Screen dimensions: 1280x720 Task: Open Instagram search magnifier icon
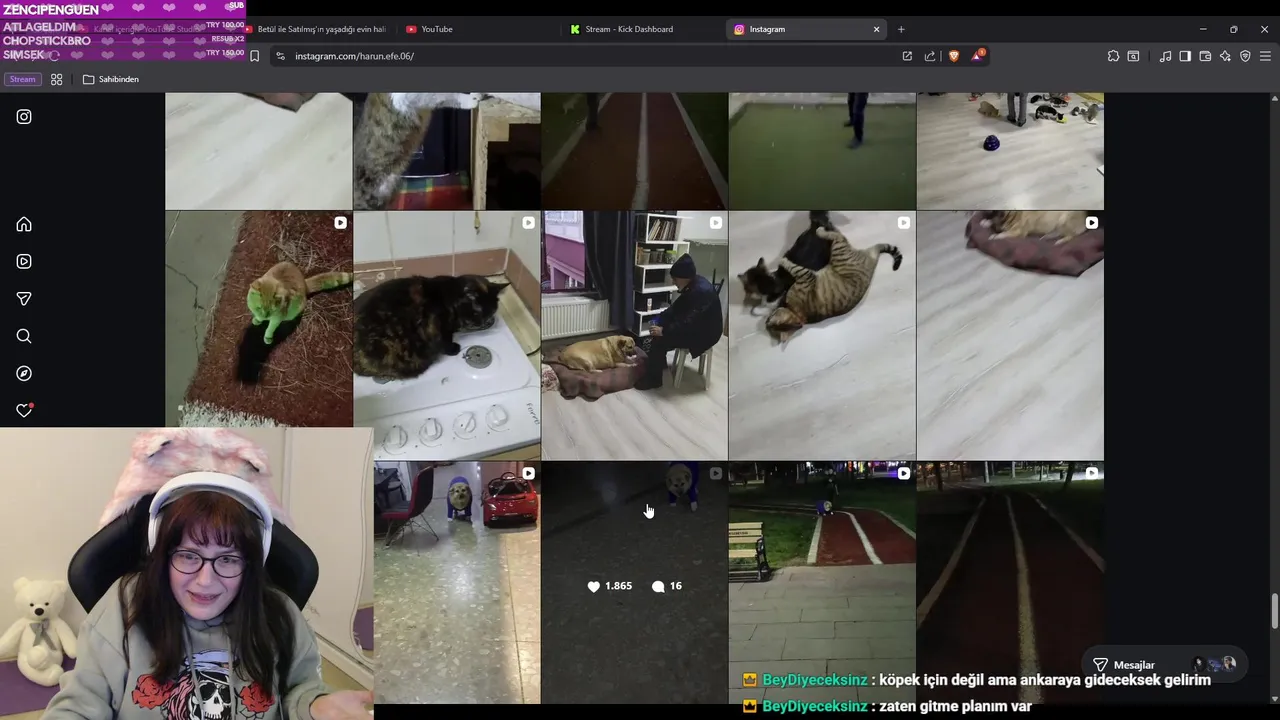(x=24, y=336)
